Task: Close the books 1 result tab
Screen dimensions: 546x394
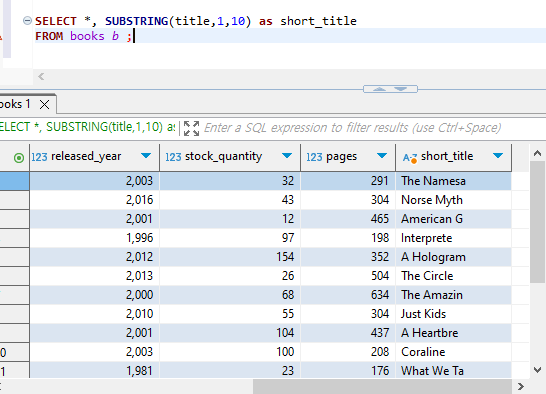Action: click(45, 105)
